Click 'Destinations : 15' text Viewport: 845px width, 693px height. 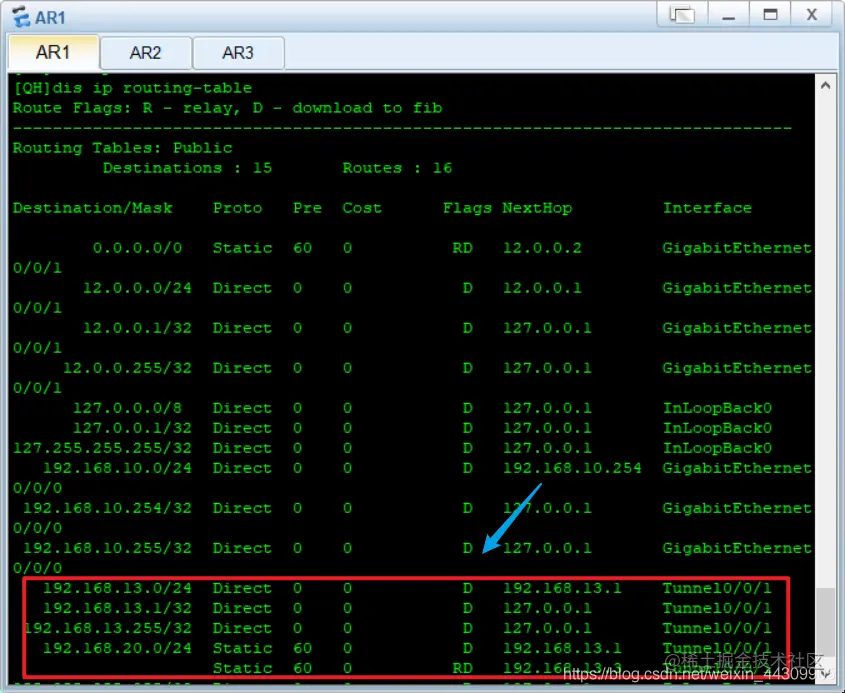coord(188,168)
